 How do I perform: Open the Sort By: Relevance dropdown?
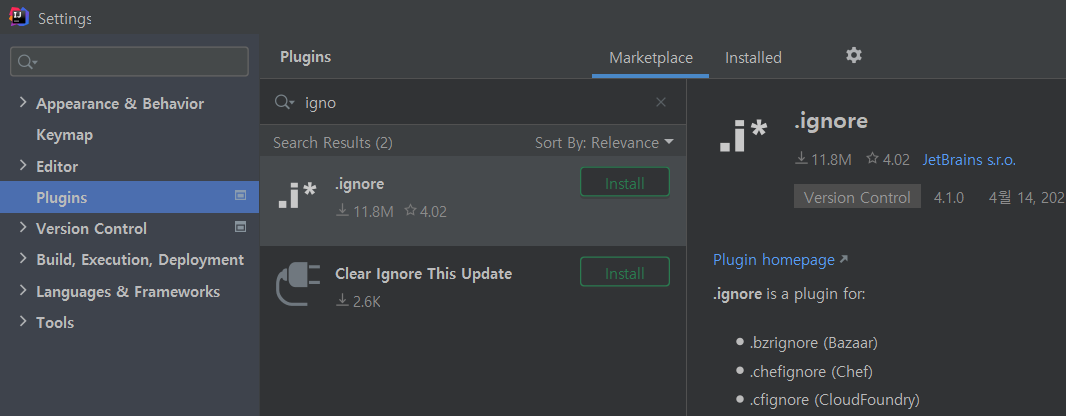tap(604, 143)
